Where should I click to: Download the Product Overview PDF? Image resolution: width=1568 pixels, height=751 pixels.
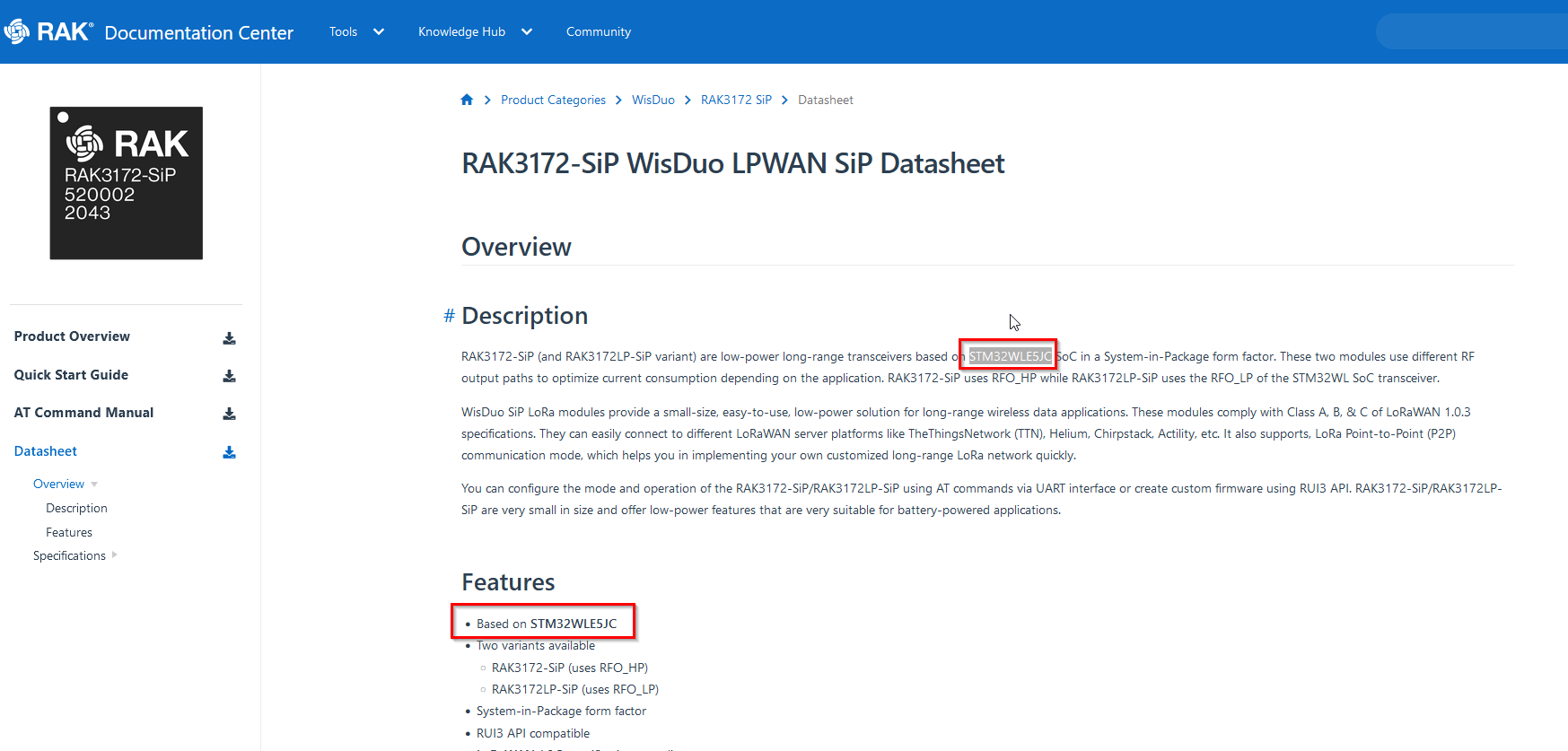pos(229,338)
